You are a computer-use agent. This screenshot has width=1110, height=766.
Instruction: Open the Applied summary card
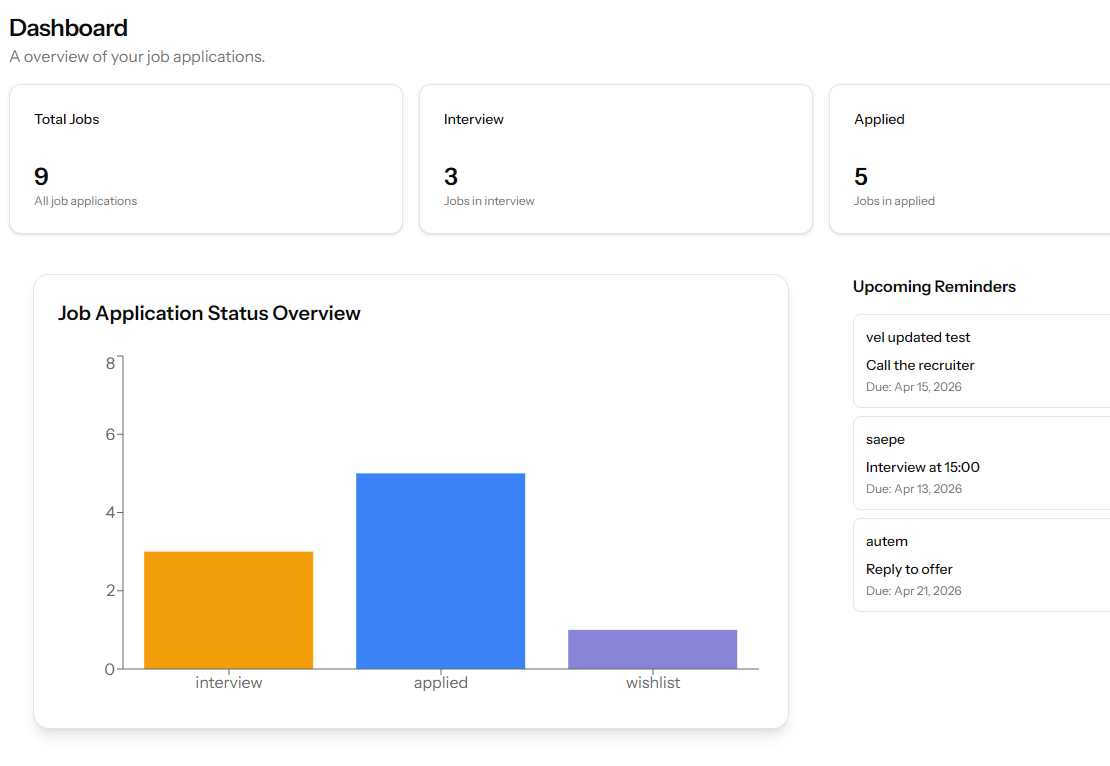(x=970, y=159)
